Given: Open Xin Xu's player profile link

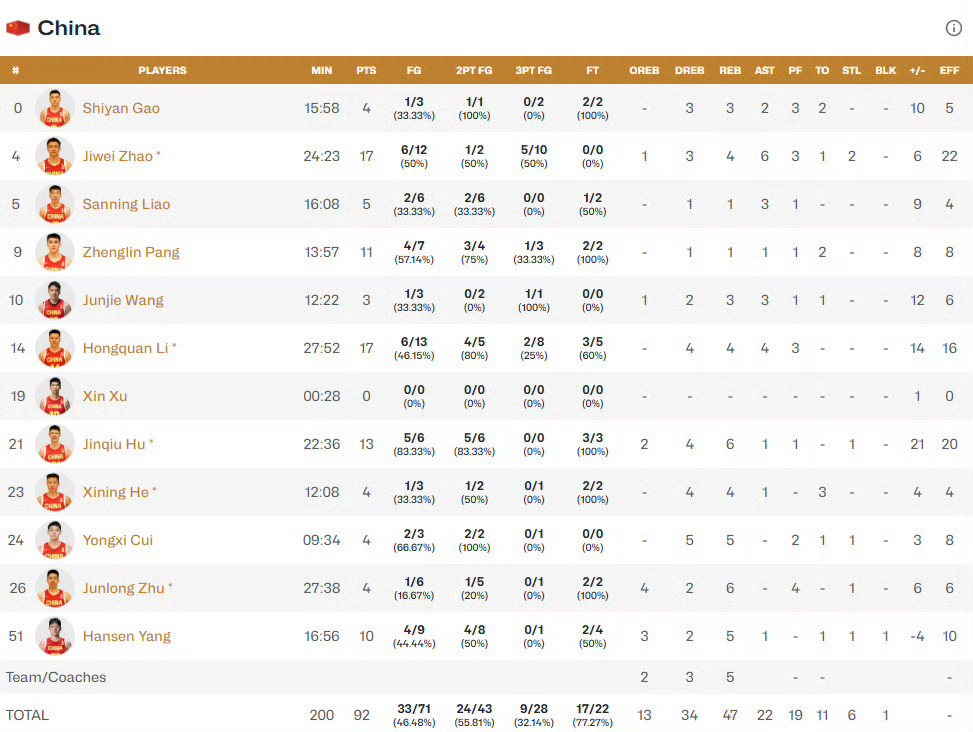Looking at the screenshot, I should (105, 396).
